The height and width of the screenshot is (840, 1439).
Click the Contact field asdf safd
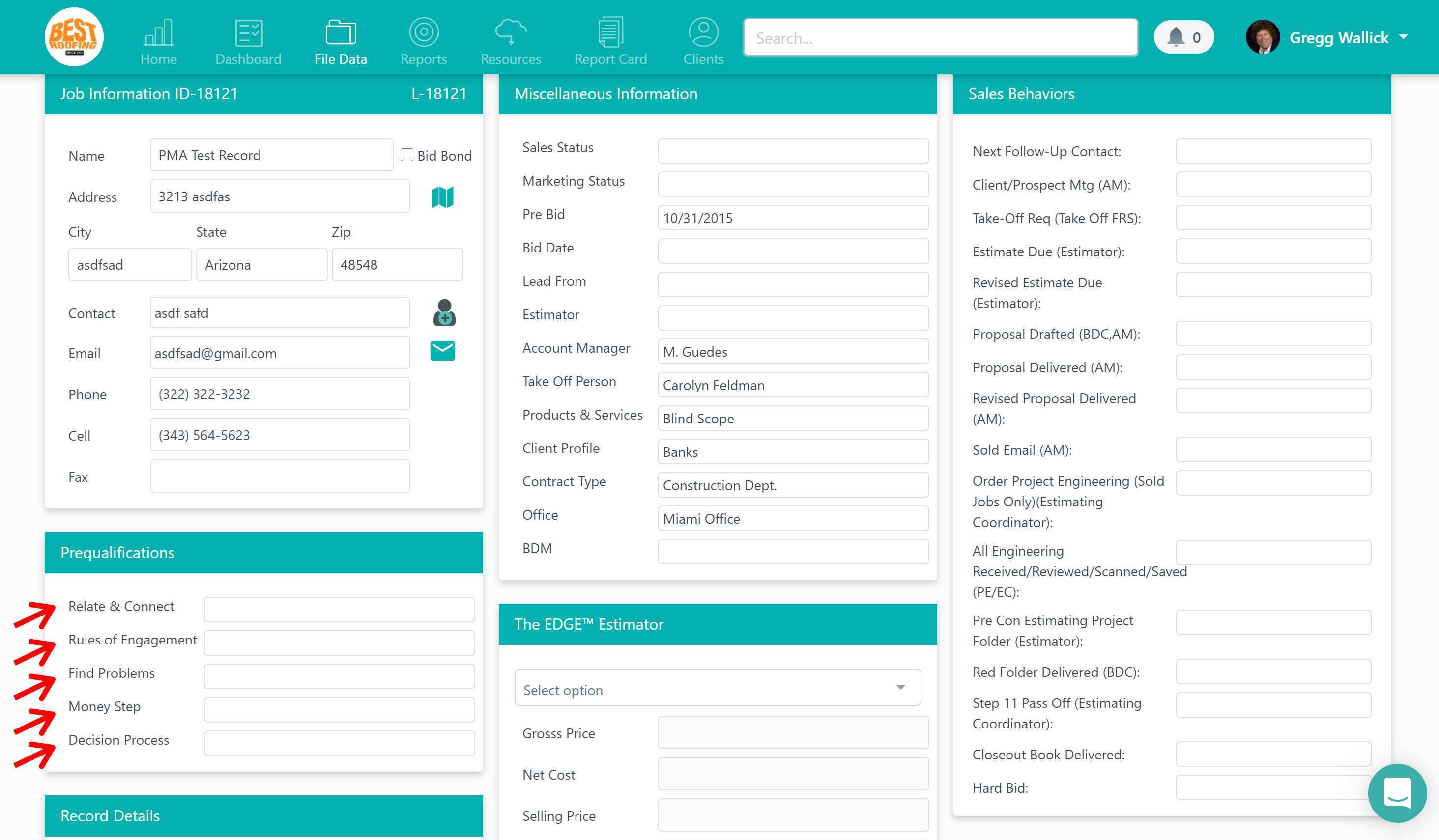point(280,313)
